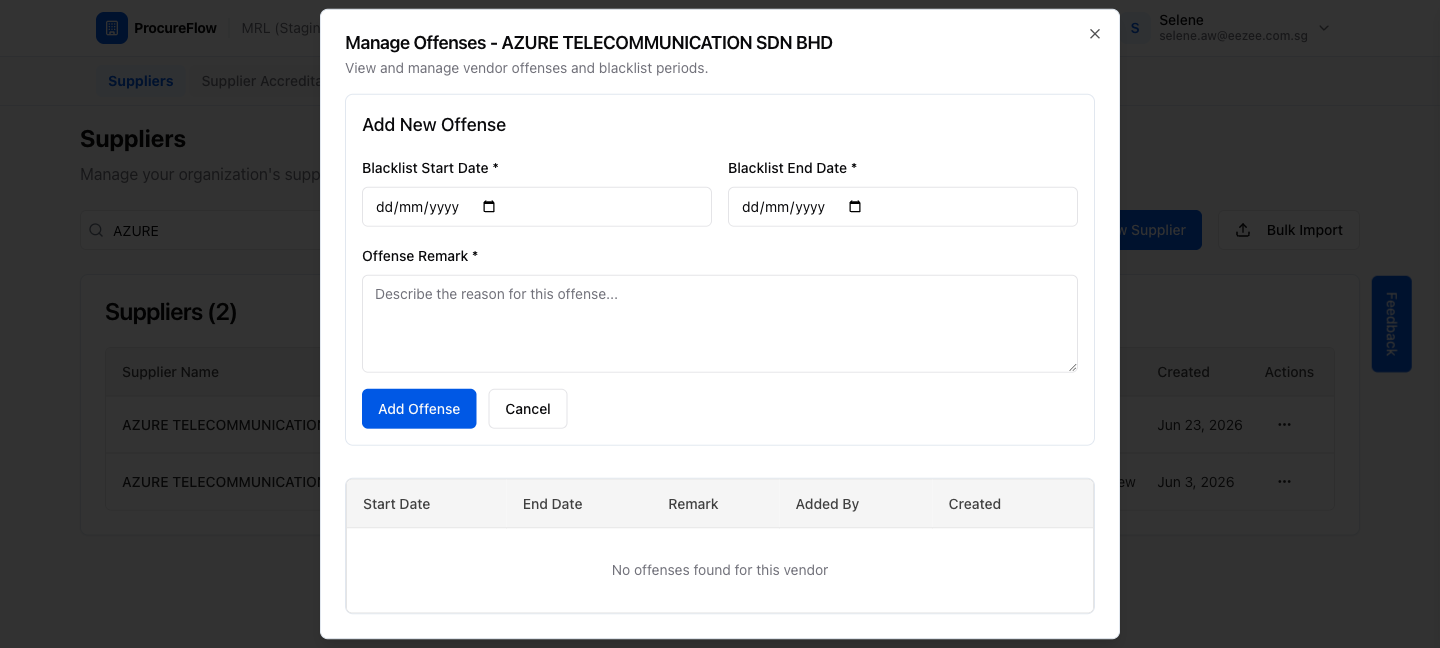The image size is (1440, 648).
Task: Click the Cancel button
Action: pos(528,409)
